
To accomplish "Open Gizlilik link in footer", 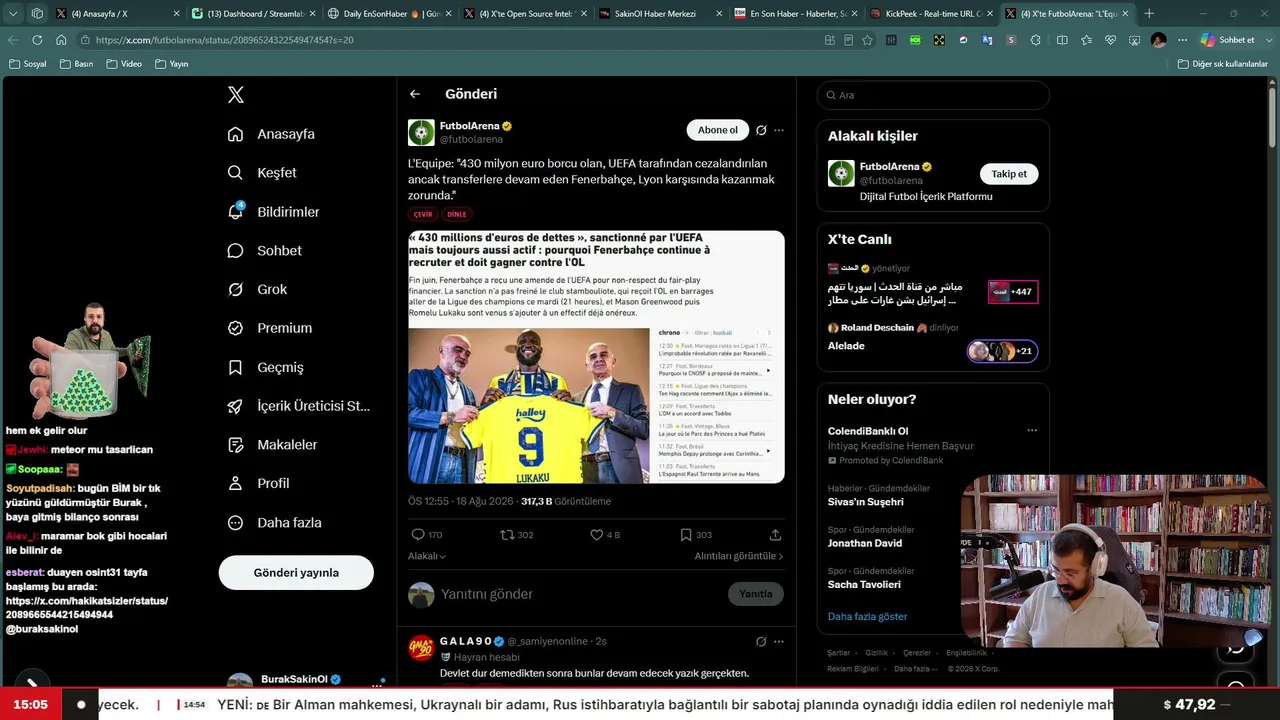I will coord(876,653).
